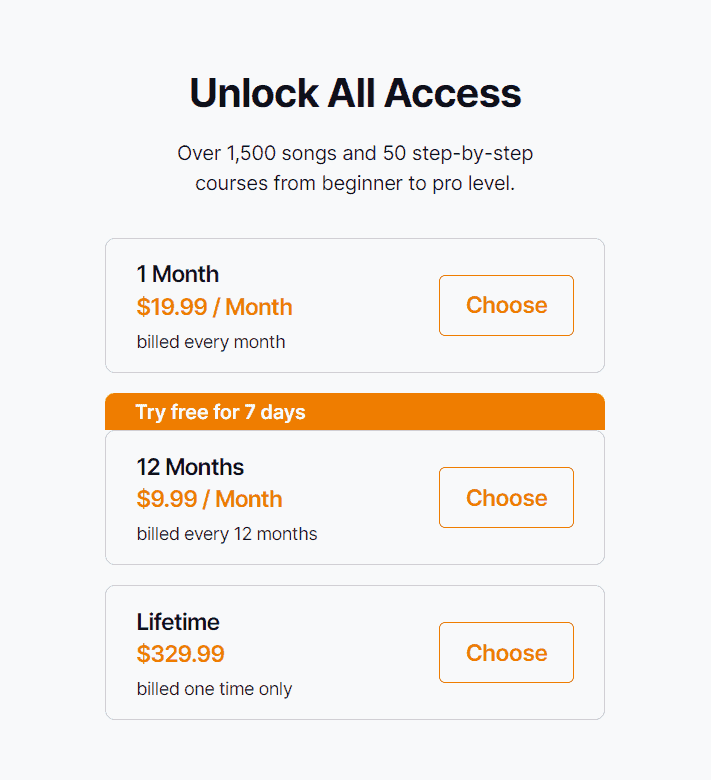Select the $19.99 / Month price text
Screen dimensions: 711x780
214,307
